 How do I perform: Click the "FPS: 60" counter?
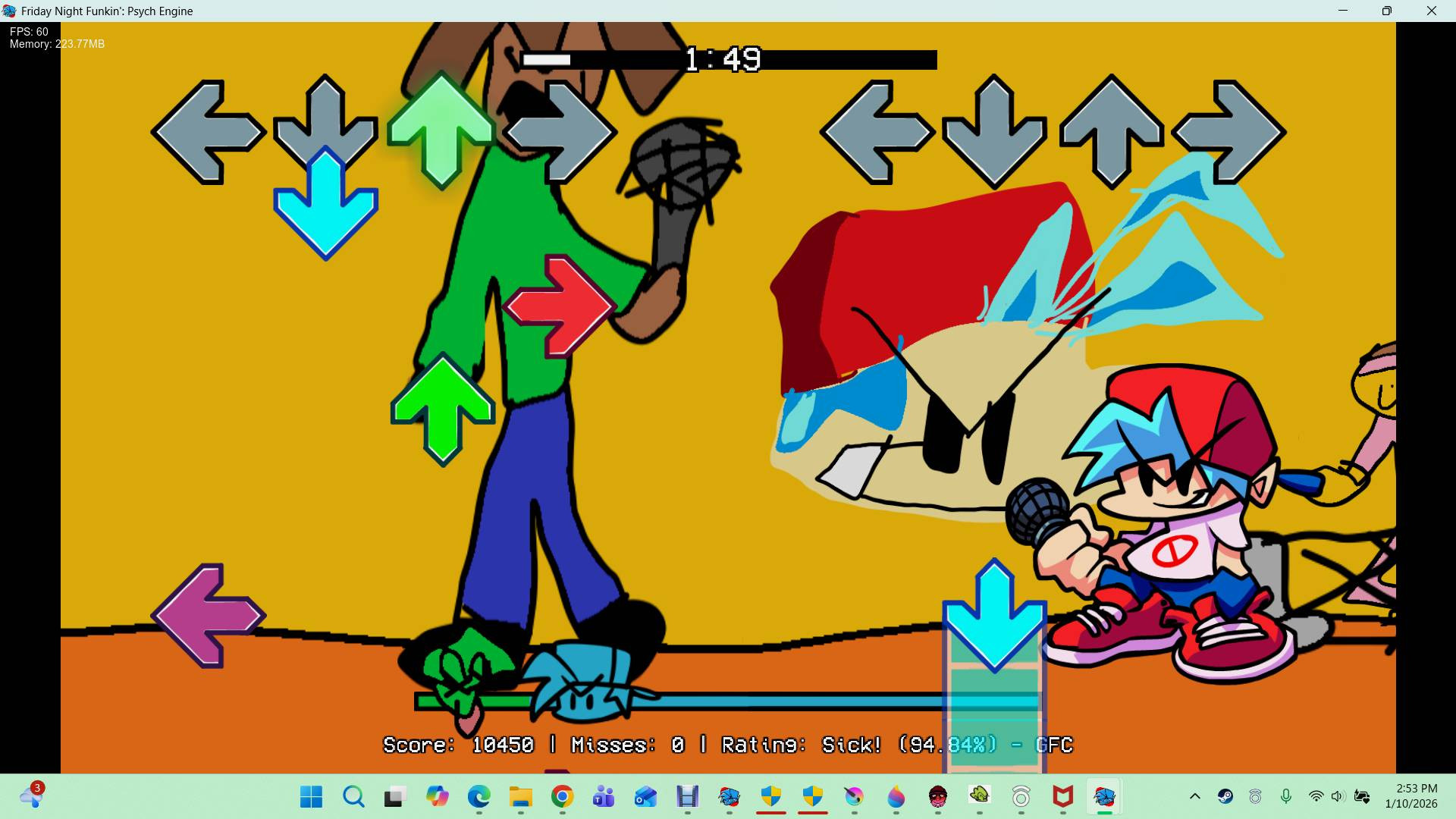coord(29,32)
